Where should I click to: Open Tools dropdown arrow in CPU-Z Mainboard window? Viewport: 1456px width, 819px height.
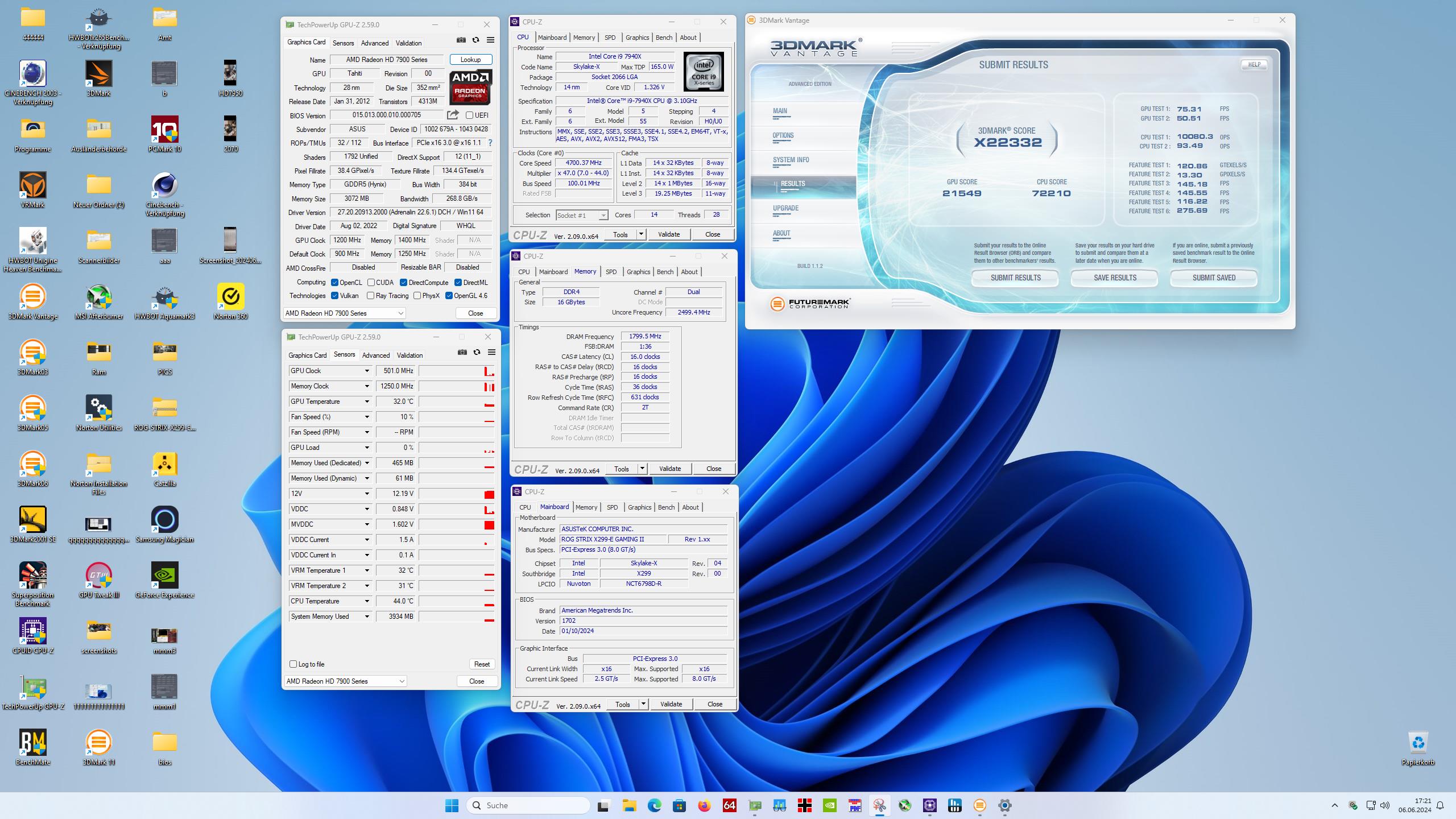(643, 704)
